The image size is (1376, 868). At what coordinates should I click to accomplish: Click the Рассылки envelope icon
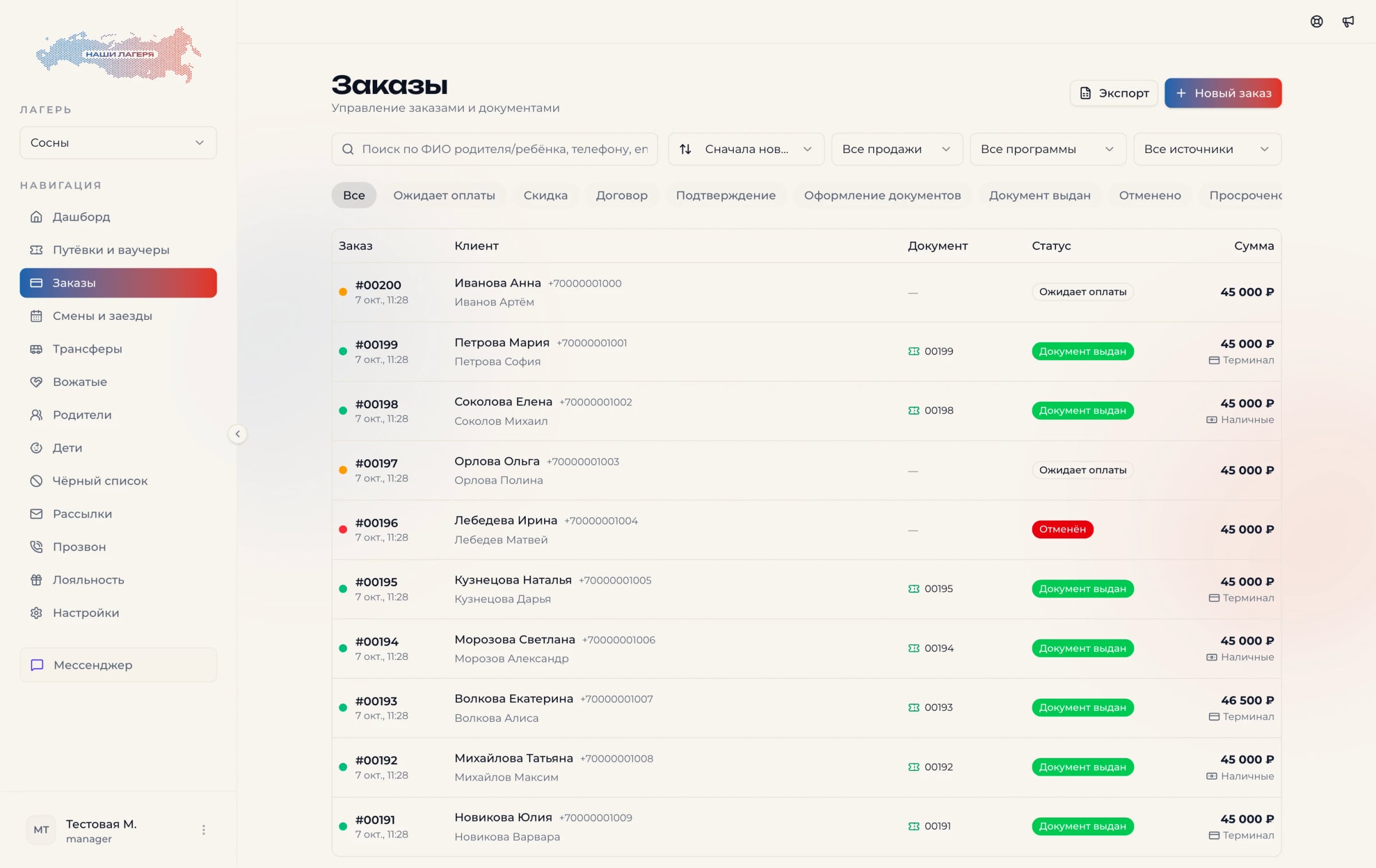pyautogui.click(x=36, y=514)
